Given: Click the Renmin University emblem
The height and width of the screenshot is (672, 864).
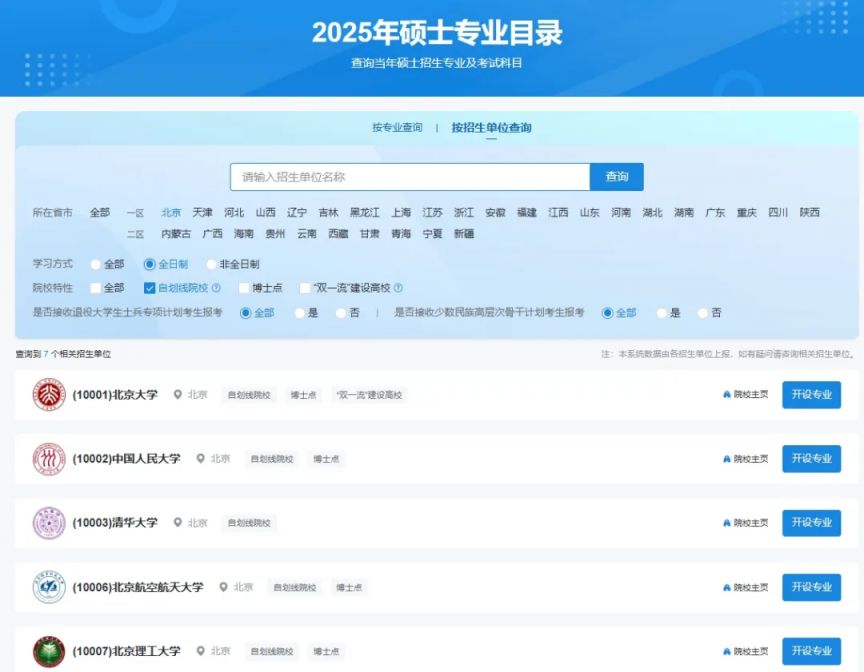Looking at the screenshot, I should (x=49, y=459).
